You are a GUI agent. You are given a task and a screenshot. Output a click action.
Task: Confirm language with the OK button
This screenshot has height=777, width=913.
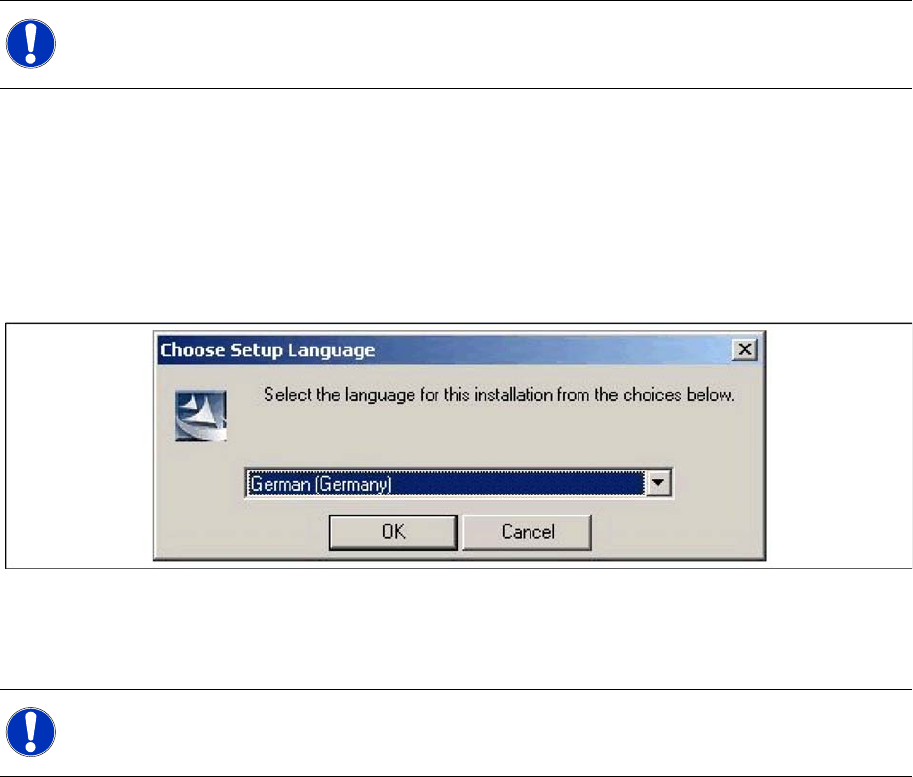point(394,532)
